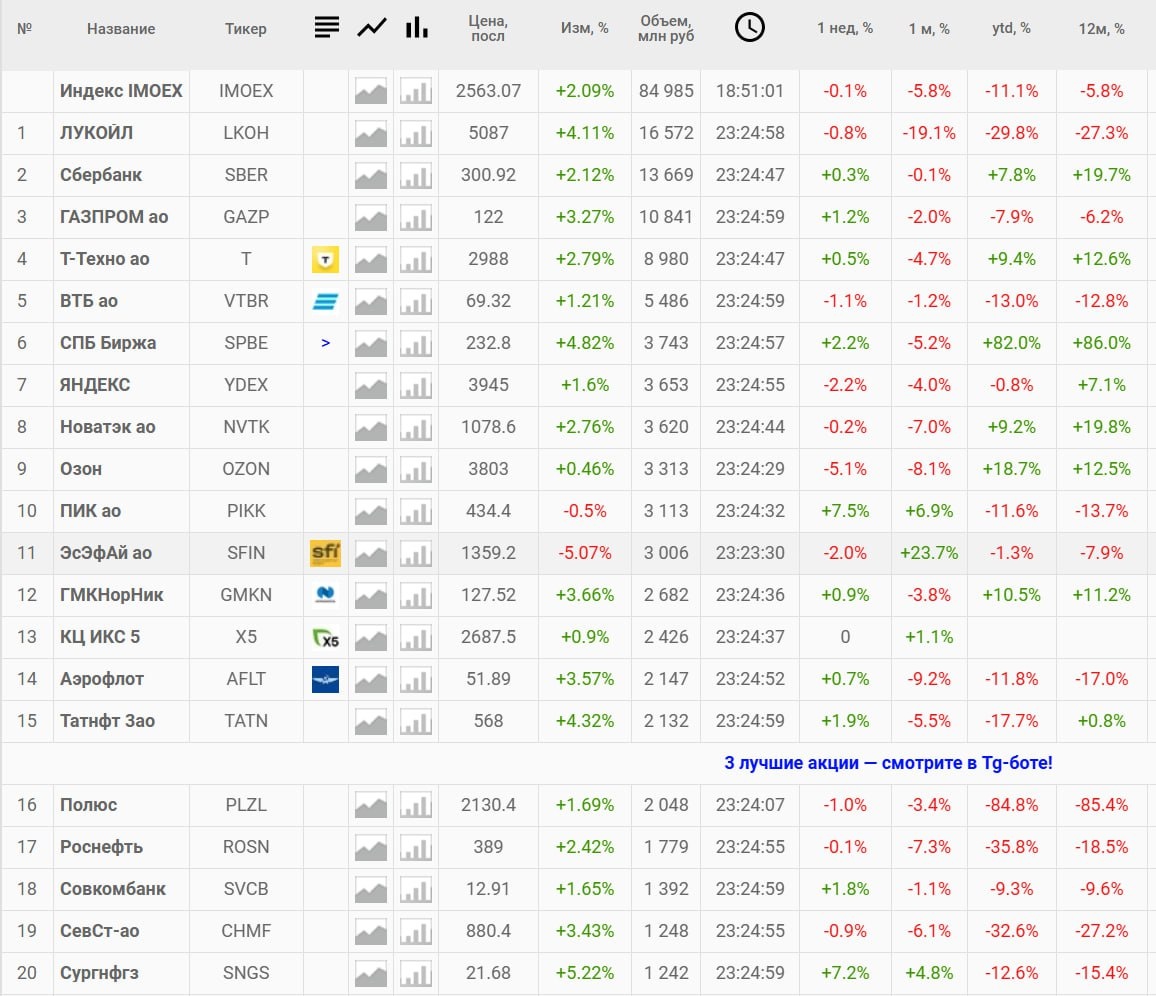
Task: Click change -5.07% in SFIN row
Action: (585, 553)
